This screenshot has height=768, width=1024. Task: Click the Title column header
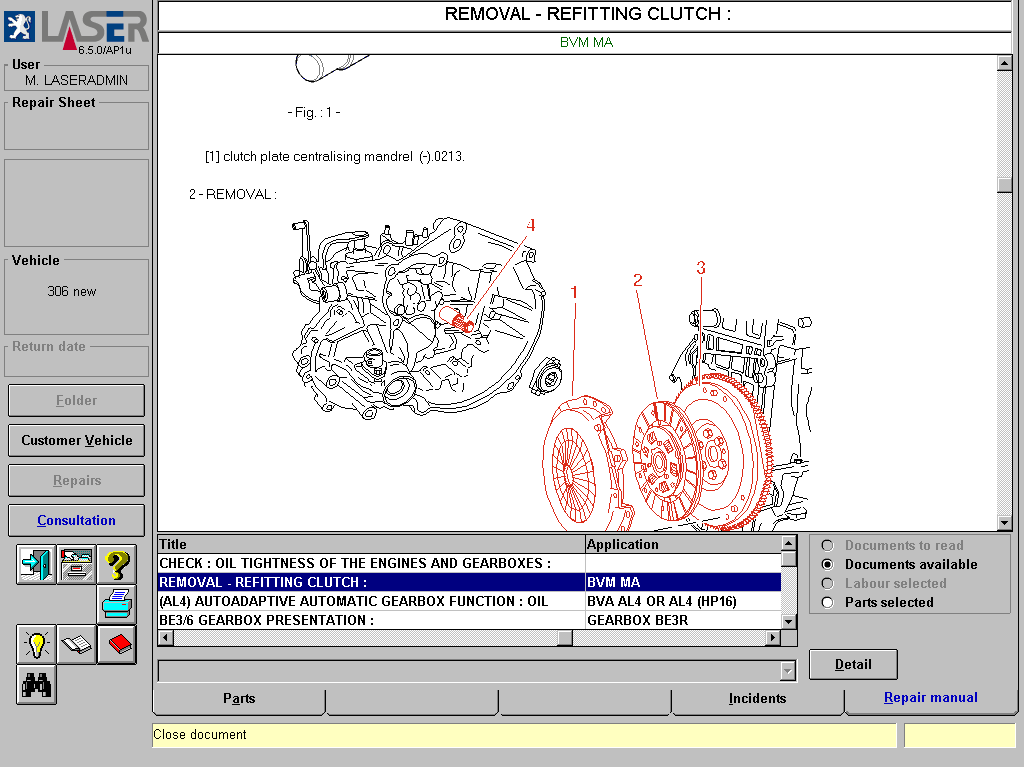(371, 544)
